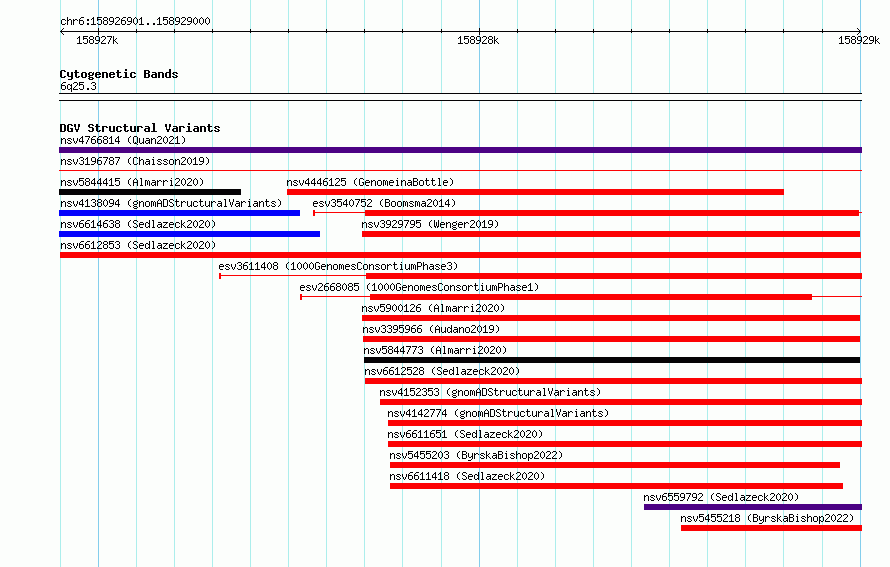The width and height of the screenshot is (890, 567).
Task: Click the red bar under nsv4142774
Action: pos(625,423)
